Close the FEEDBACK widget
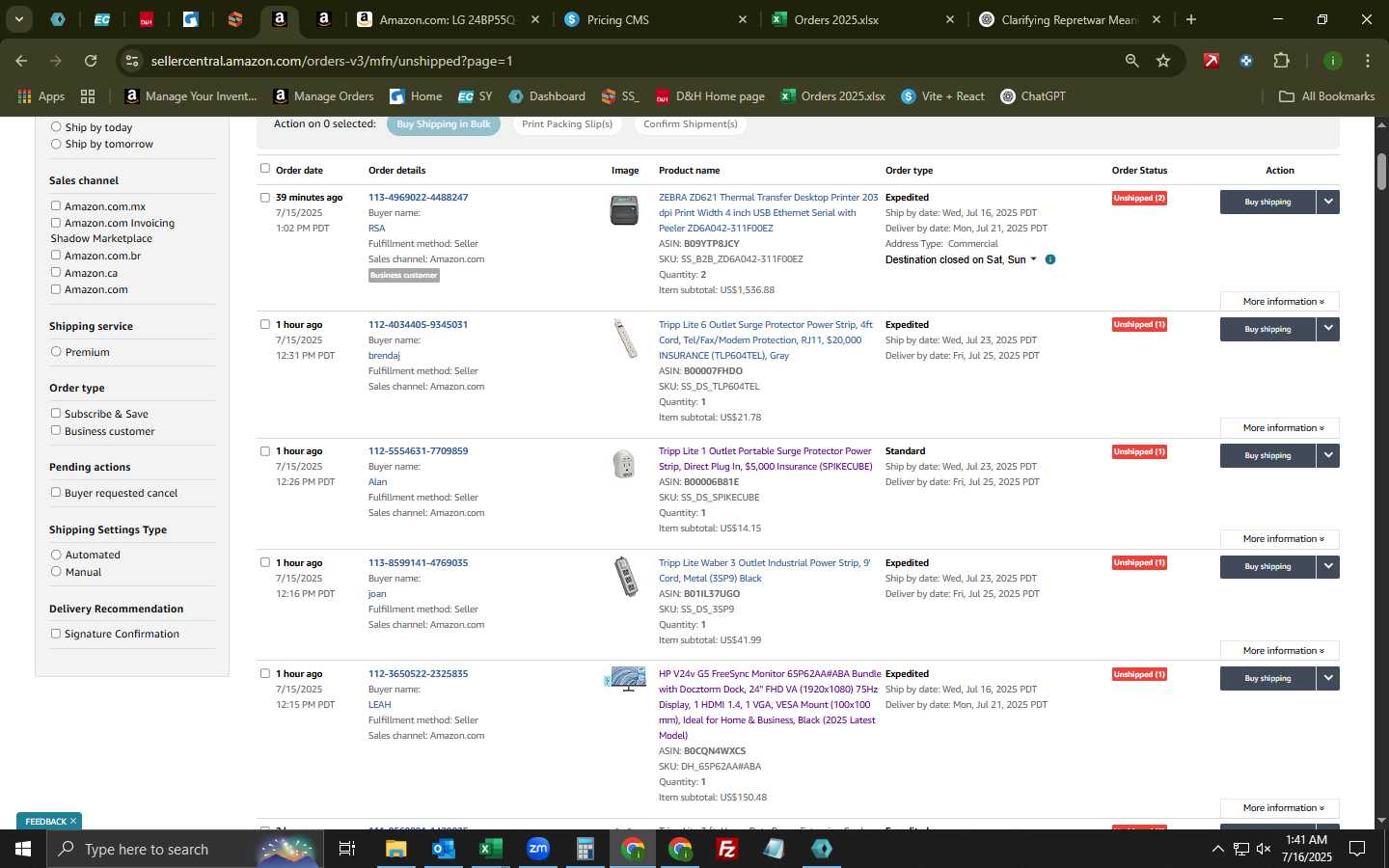The height and width of the screenshot is (868, 1389). tap(72, 821)
